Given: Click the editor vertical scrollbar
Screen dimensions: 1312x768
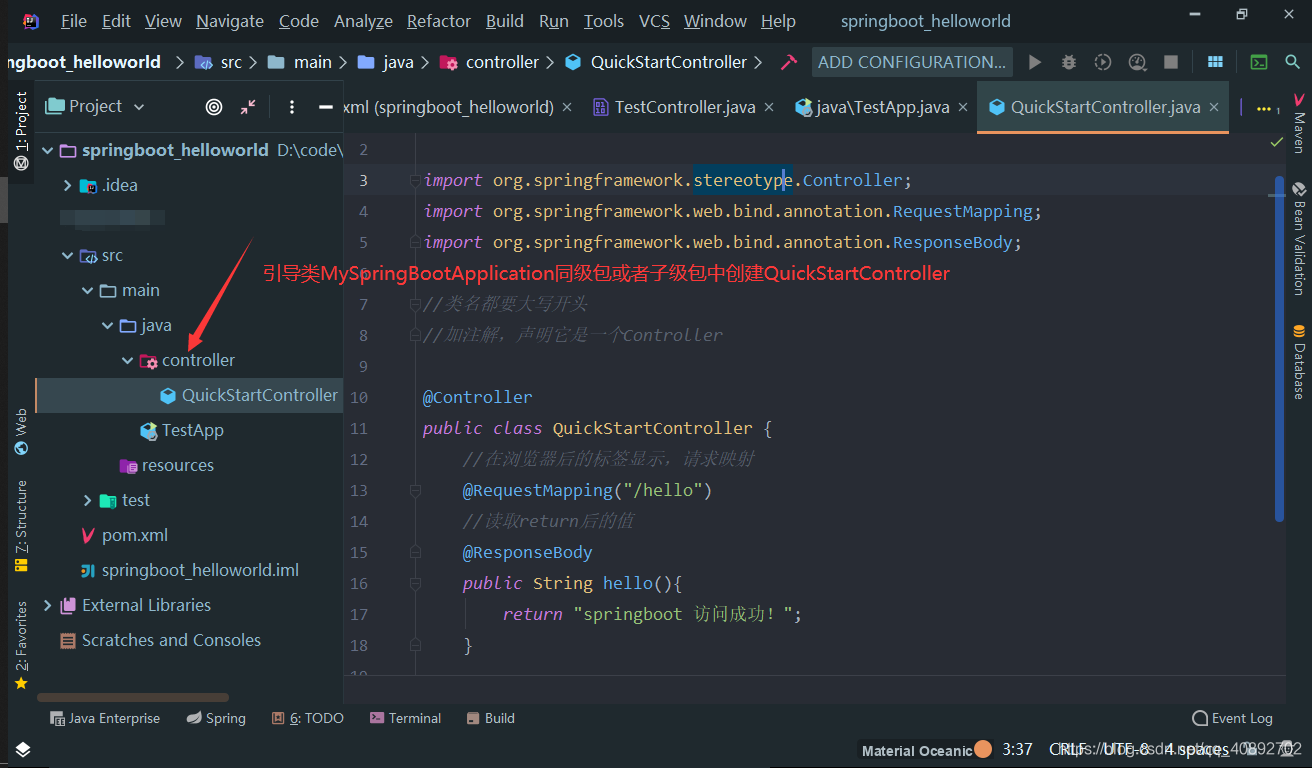Looking at the screenshot, I should (x=1279, y=348).
